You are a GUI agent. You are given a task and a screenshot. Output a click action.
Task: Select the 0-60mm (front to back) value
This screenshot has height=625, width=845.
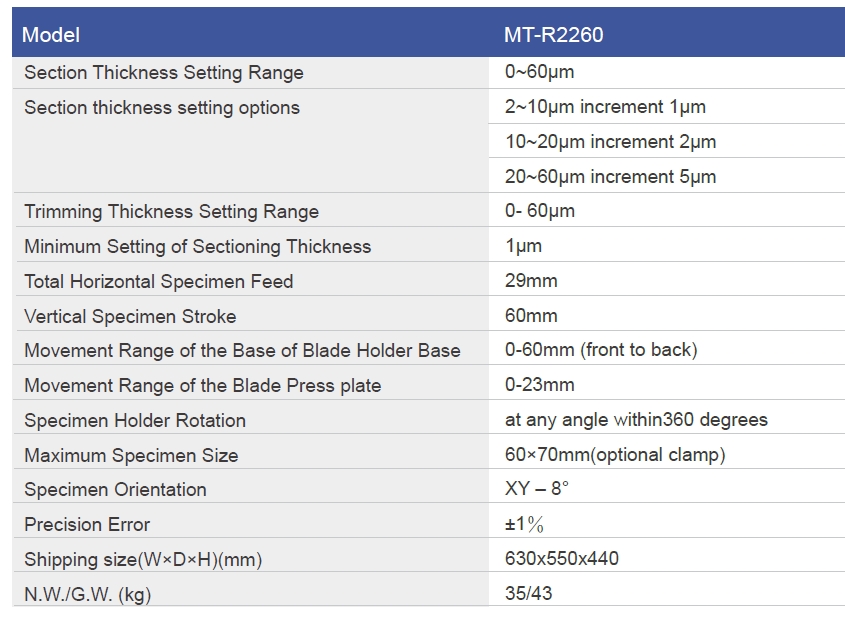[x=601, y=350]
